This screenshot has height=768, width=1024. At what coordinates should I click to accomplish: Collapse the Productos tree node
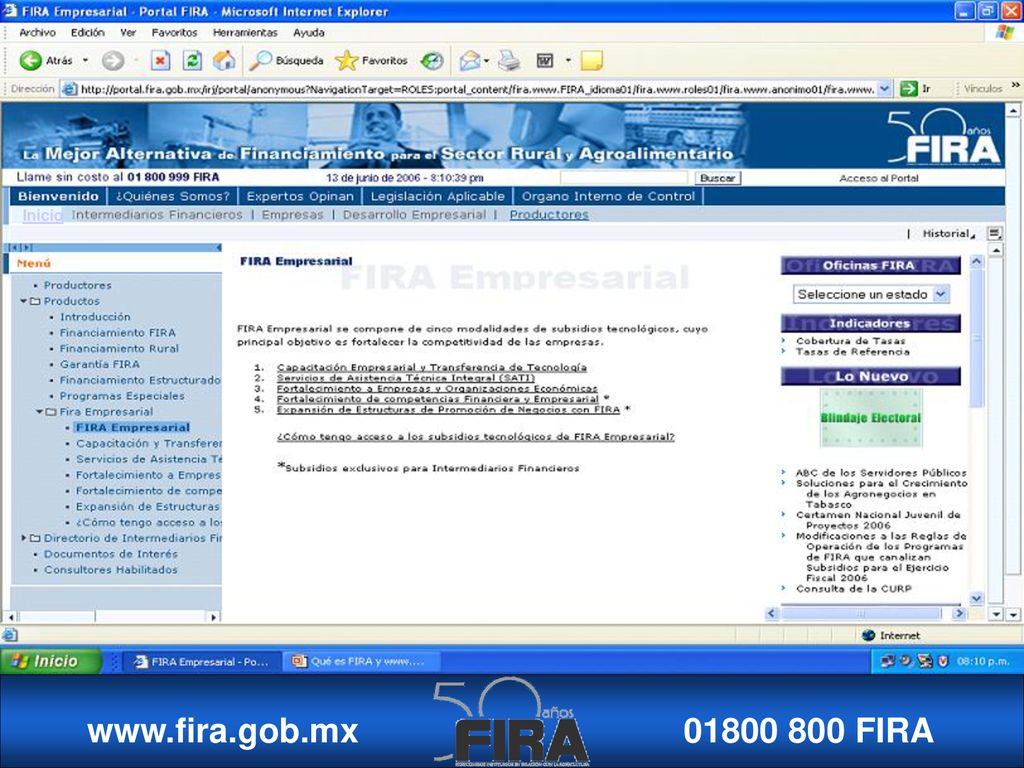24,301
